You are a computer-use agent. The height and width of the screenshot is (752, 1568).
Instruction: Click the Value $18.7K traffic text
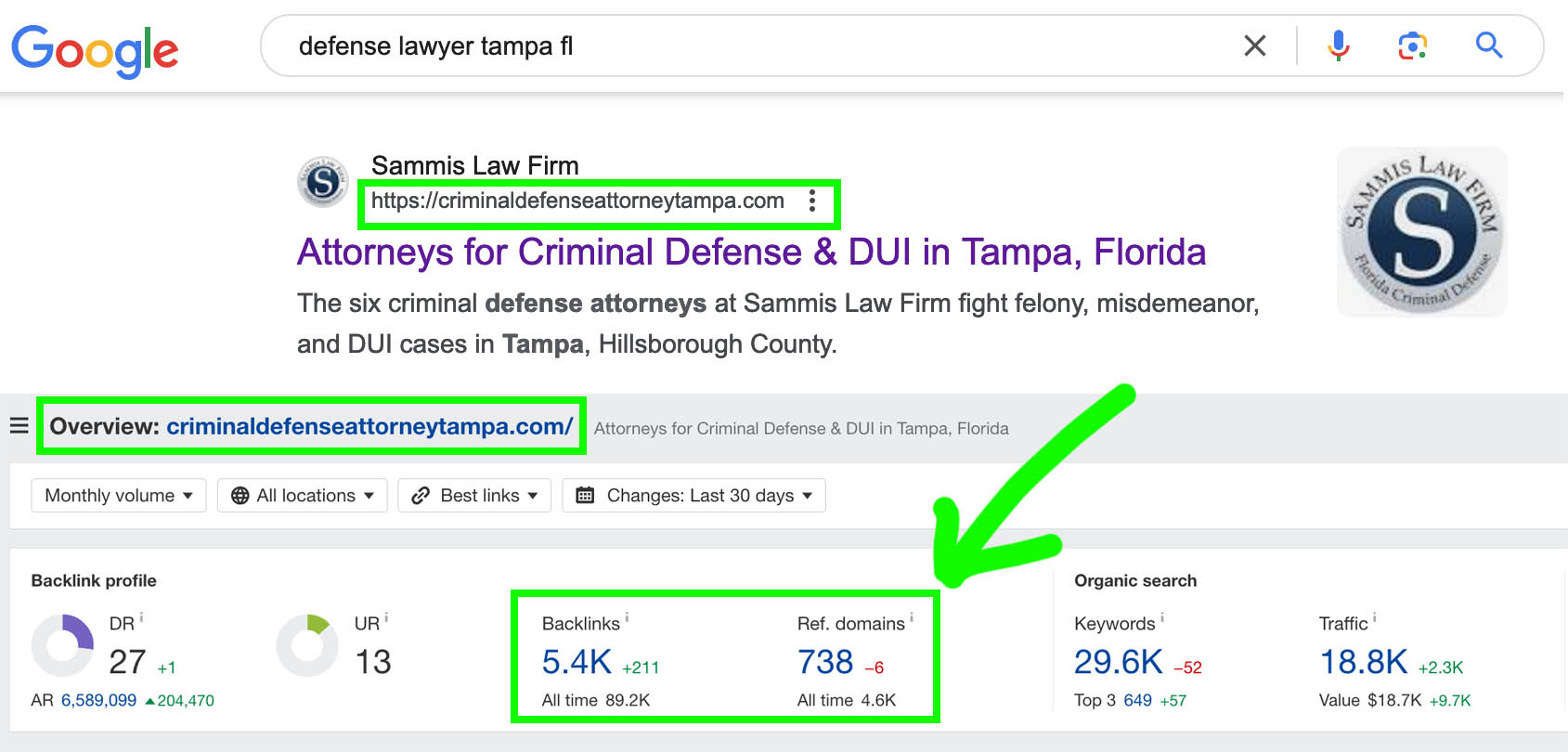[x=1370, y=701]
